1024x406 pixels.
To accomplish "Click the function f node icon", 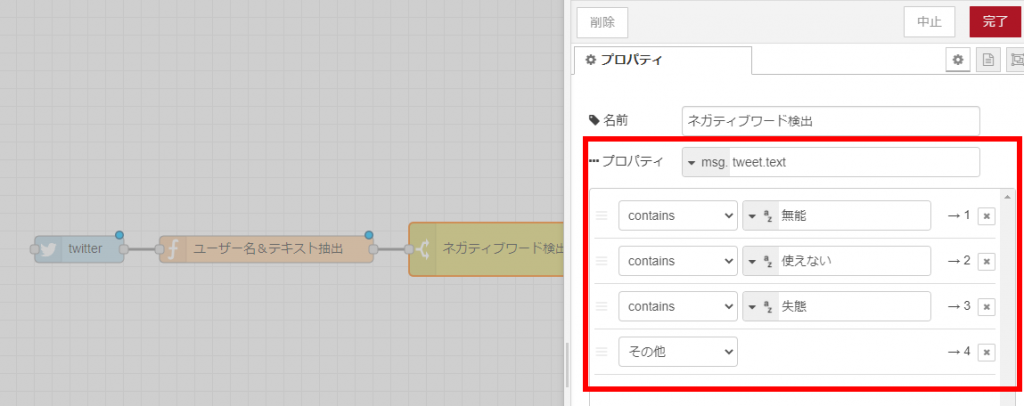I will 173,249.
